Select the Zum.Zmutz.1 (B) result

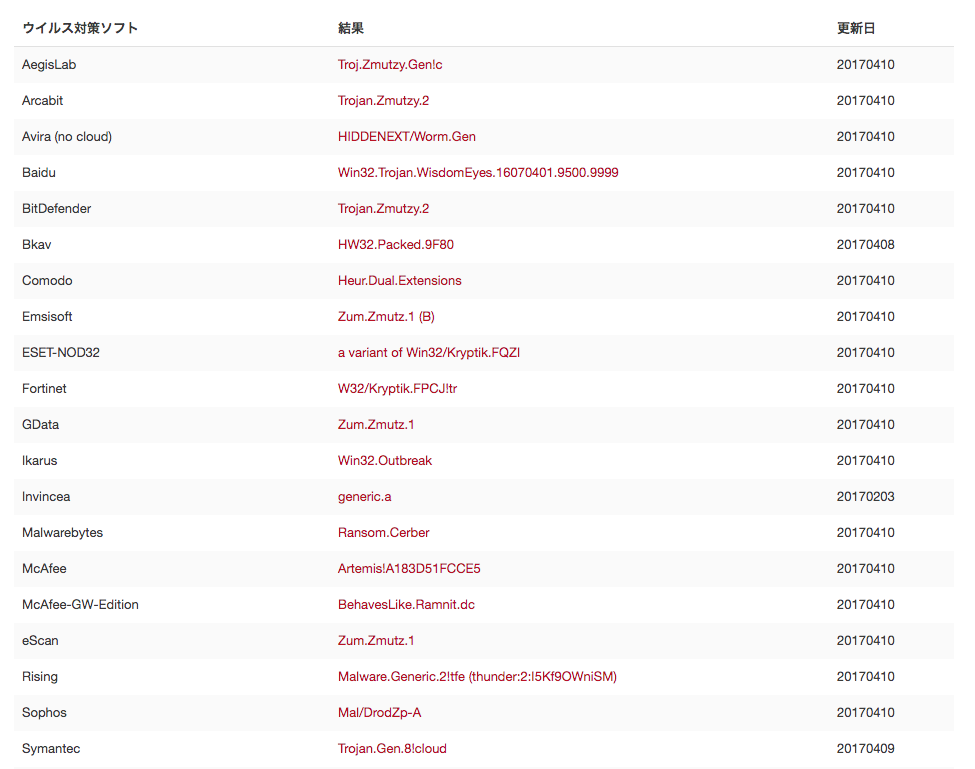point(386,317)
